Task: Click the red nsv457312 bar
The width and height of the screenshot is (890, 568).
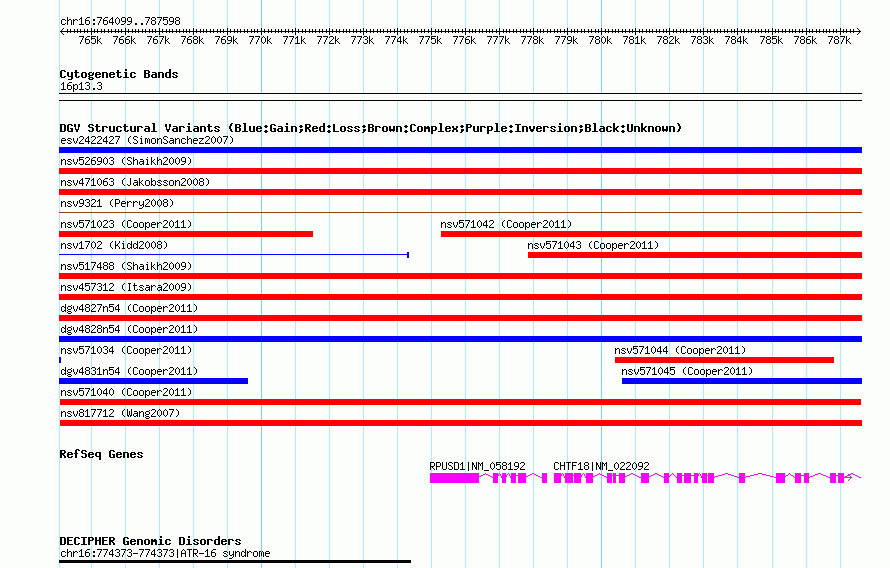Action: 460,297
